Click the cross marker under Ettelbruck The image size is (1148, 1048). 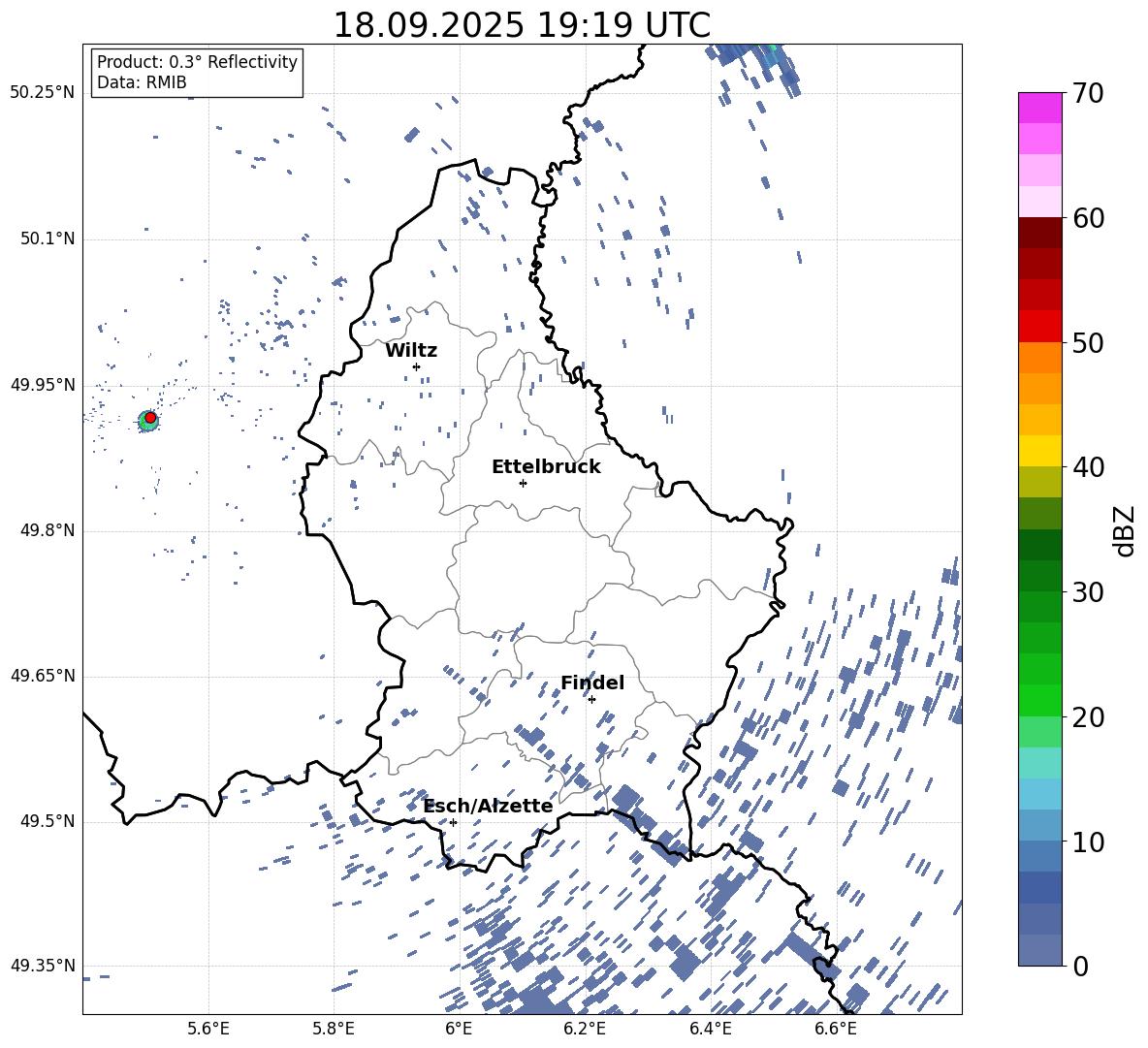[x=523, y=483]
